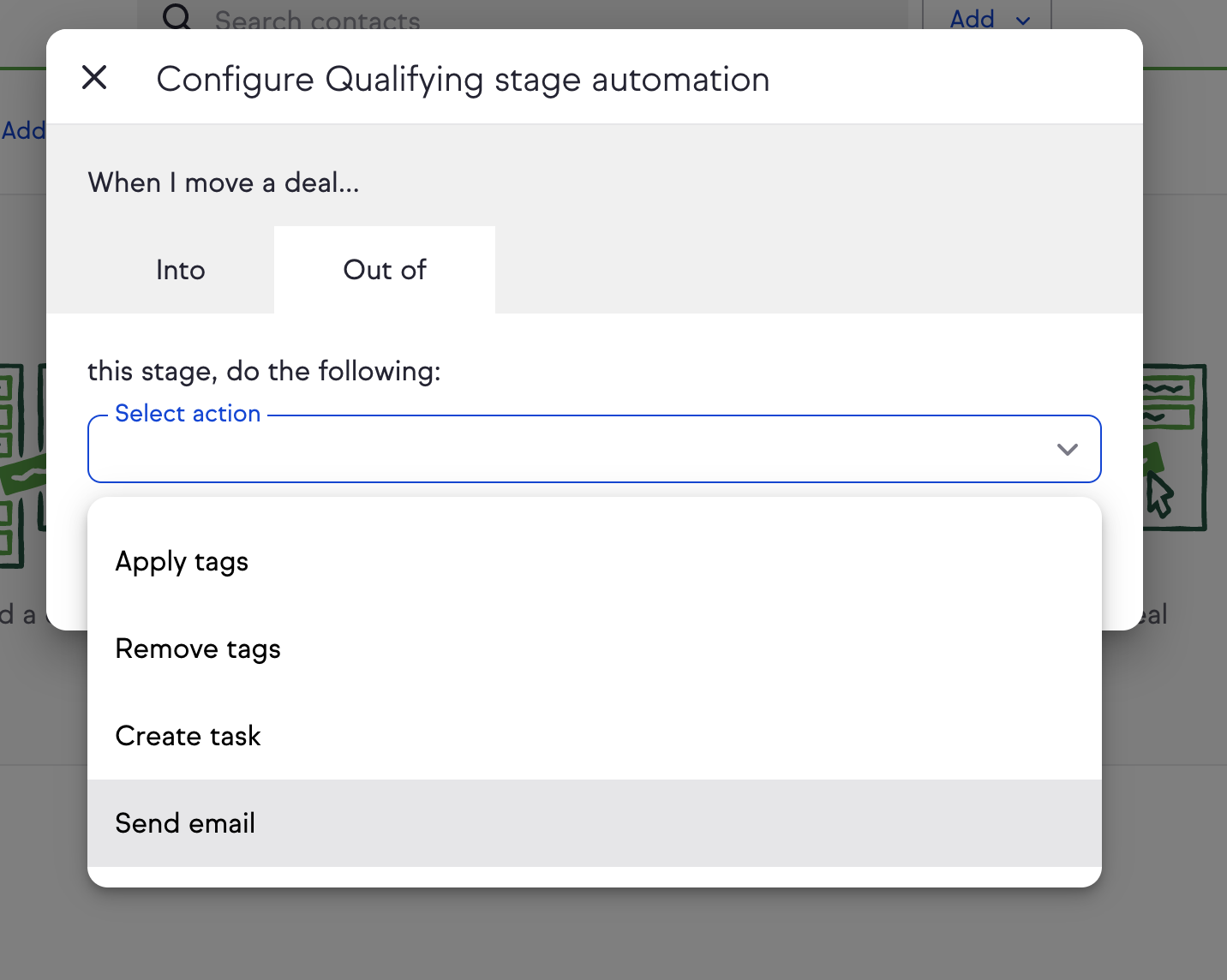Click the magnifying glass search icon
This screenshot has width=1227, height=980.
(x=177, y=17)
